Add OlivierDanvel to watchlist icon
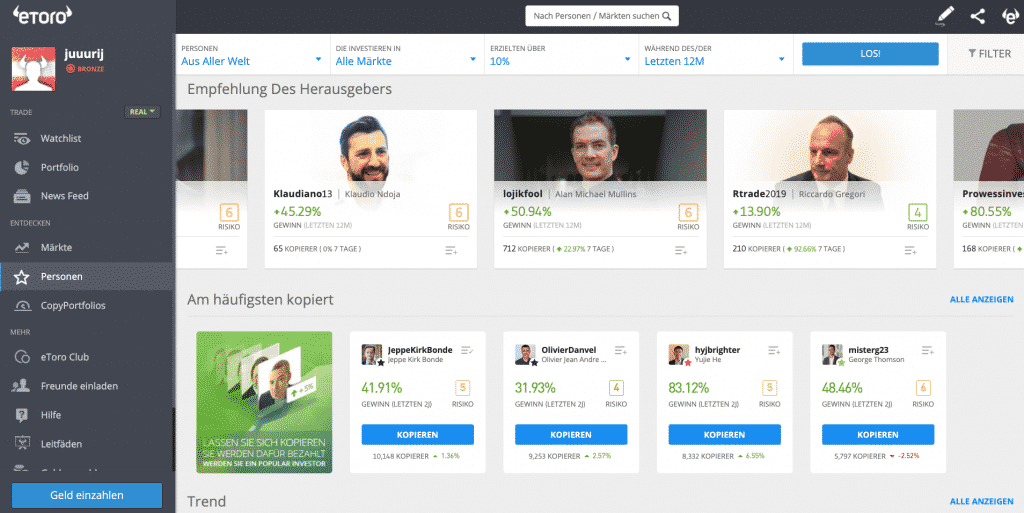The width and height of the screenshot is (1024, 513). (620, 350)
